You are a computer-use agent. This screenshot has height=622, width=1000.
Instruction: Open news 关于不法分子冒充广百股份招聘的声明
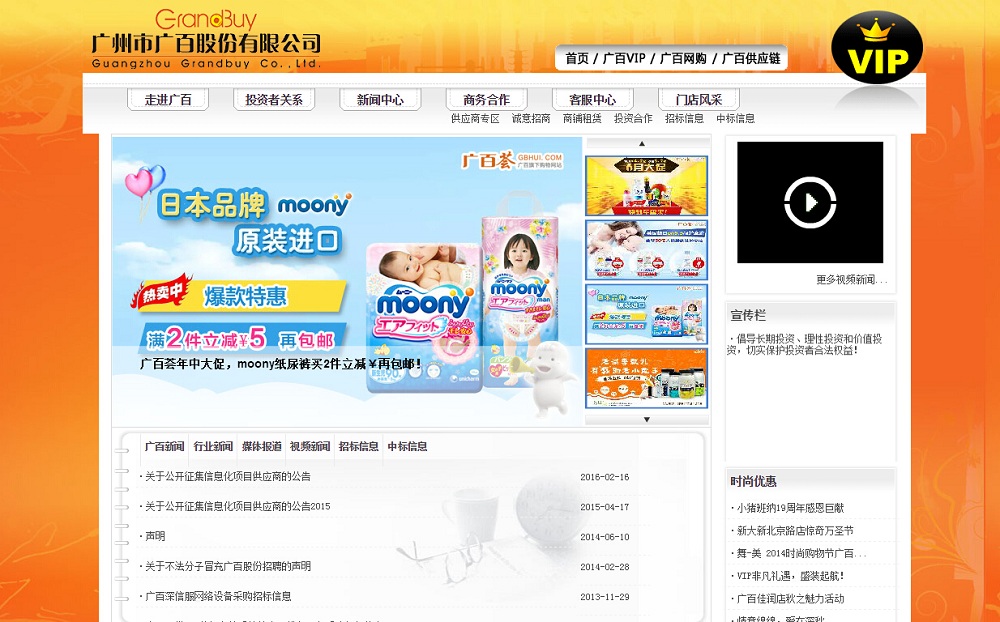pos(228,566)
